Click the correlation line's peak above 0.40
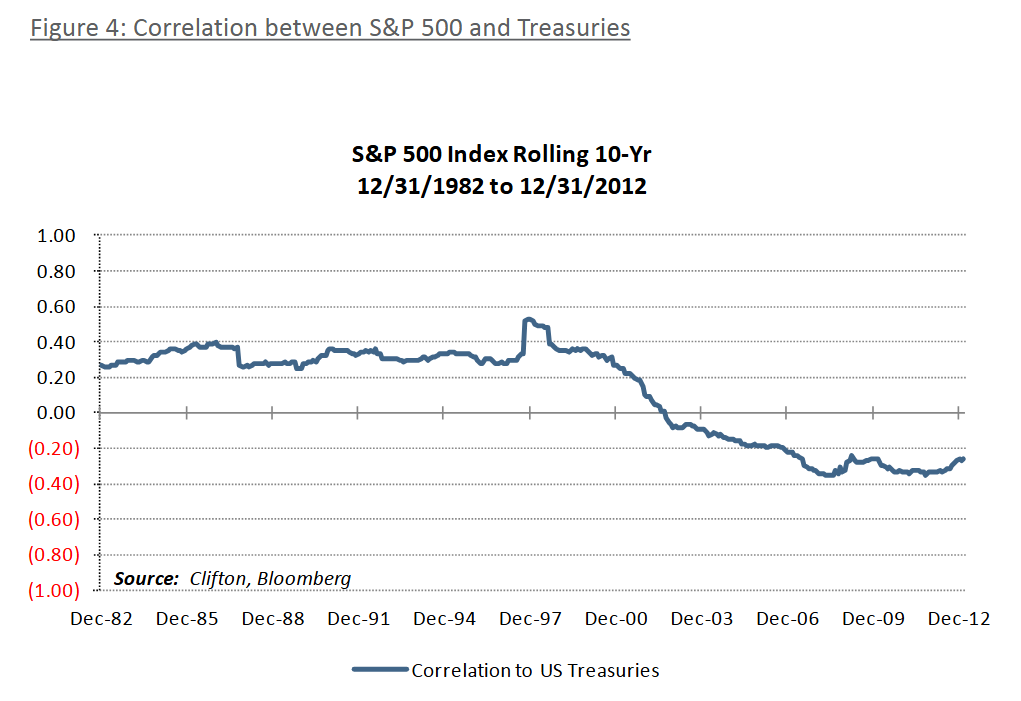The image size is (1021, 701). (529, 320)
